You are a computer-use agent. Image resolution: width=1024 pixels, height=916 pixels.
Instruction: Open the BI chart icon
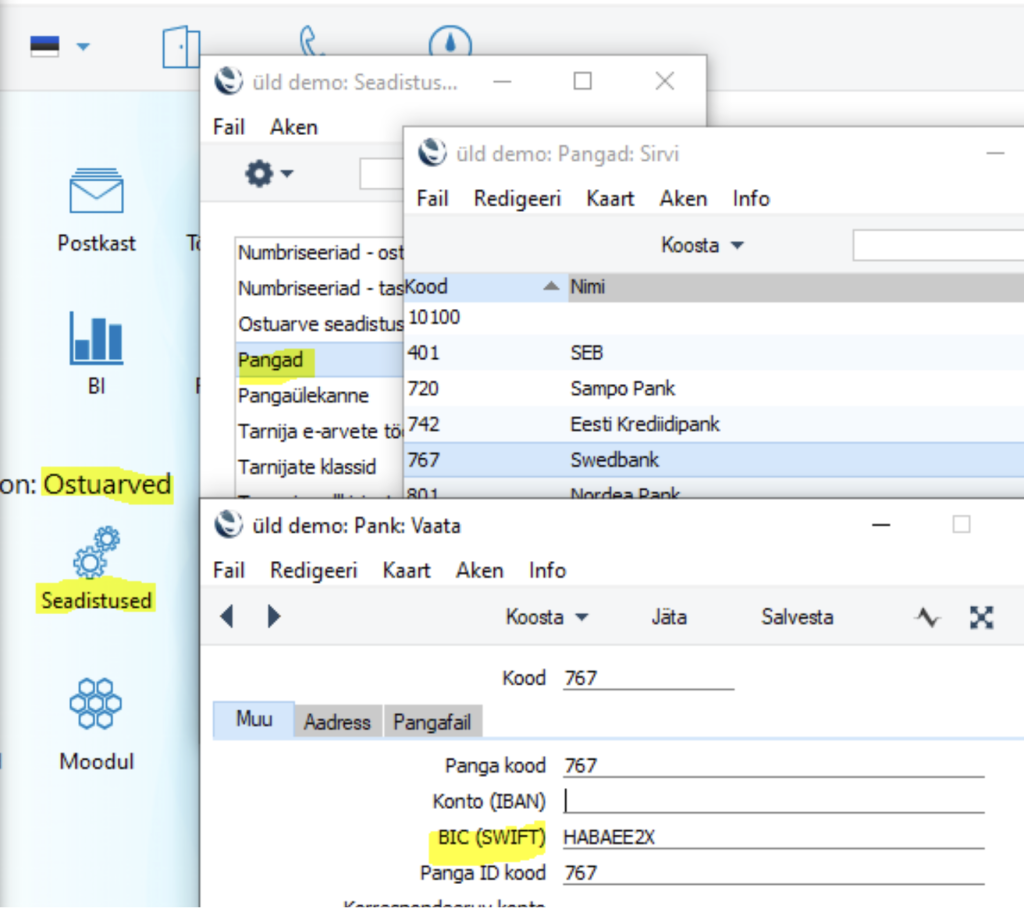[96, 338]
